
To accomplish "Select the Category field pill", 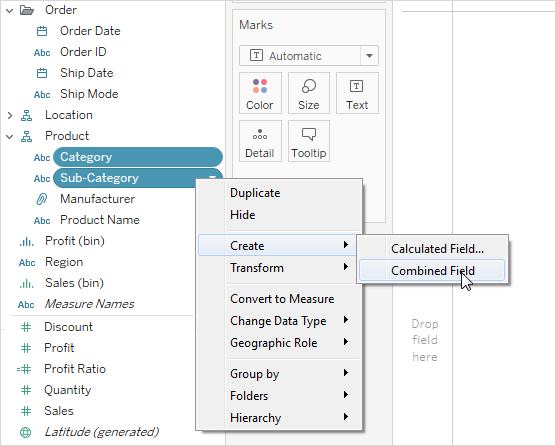I will 138,157.
